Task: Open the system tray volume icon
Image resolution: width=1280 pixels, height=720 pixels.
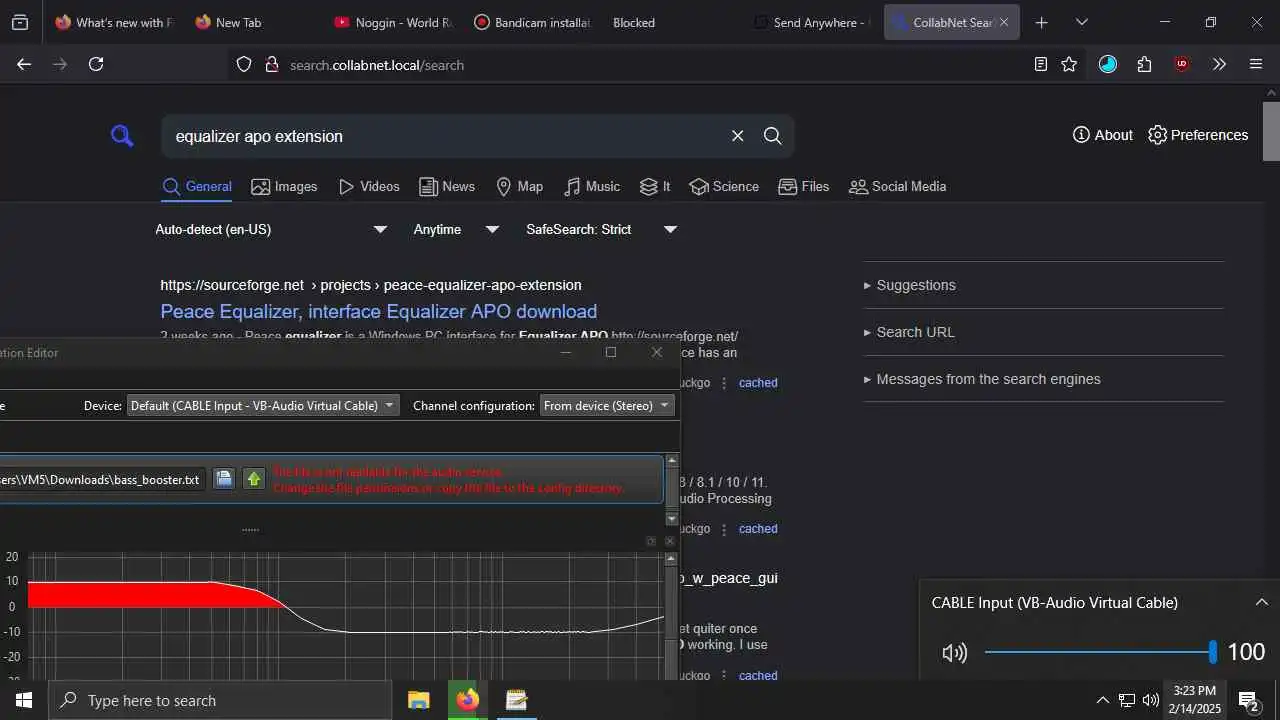Action: tap(1151, 700)
